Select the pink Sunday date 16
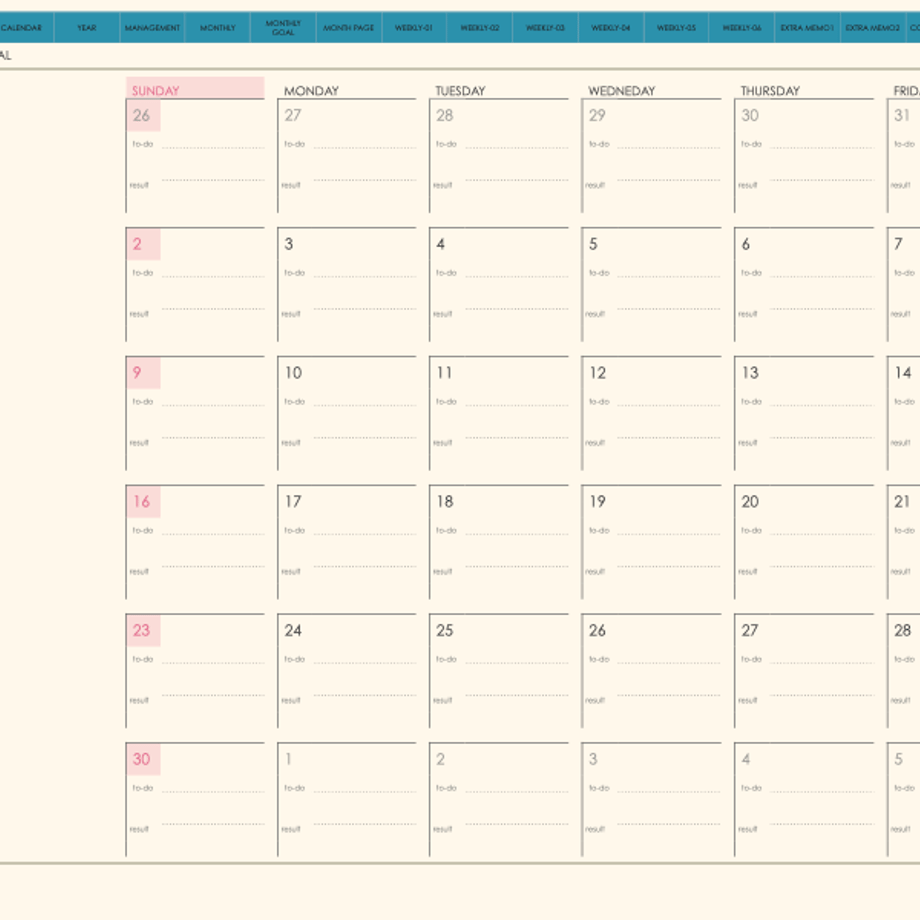 click(141, 502)
